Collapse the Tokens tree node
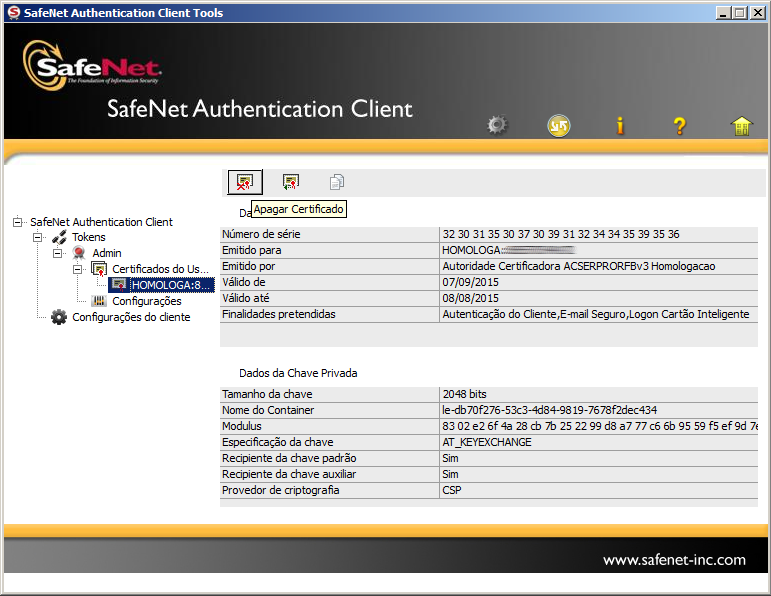 tap(37, 237)
